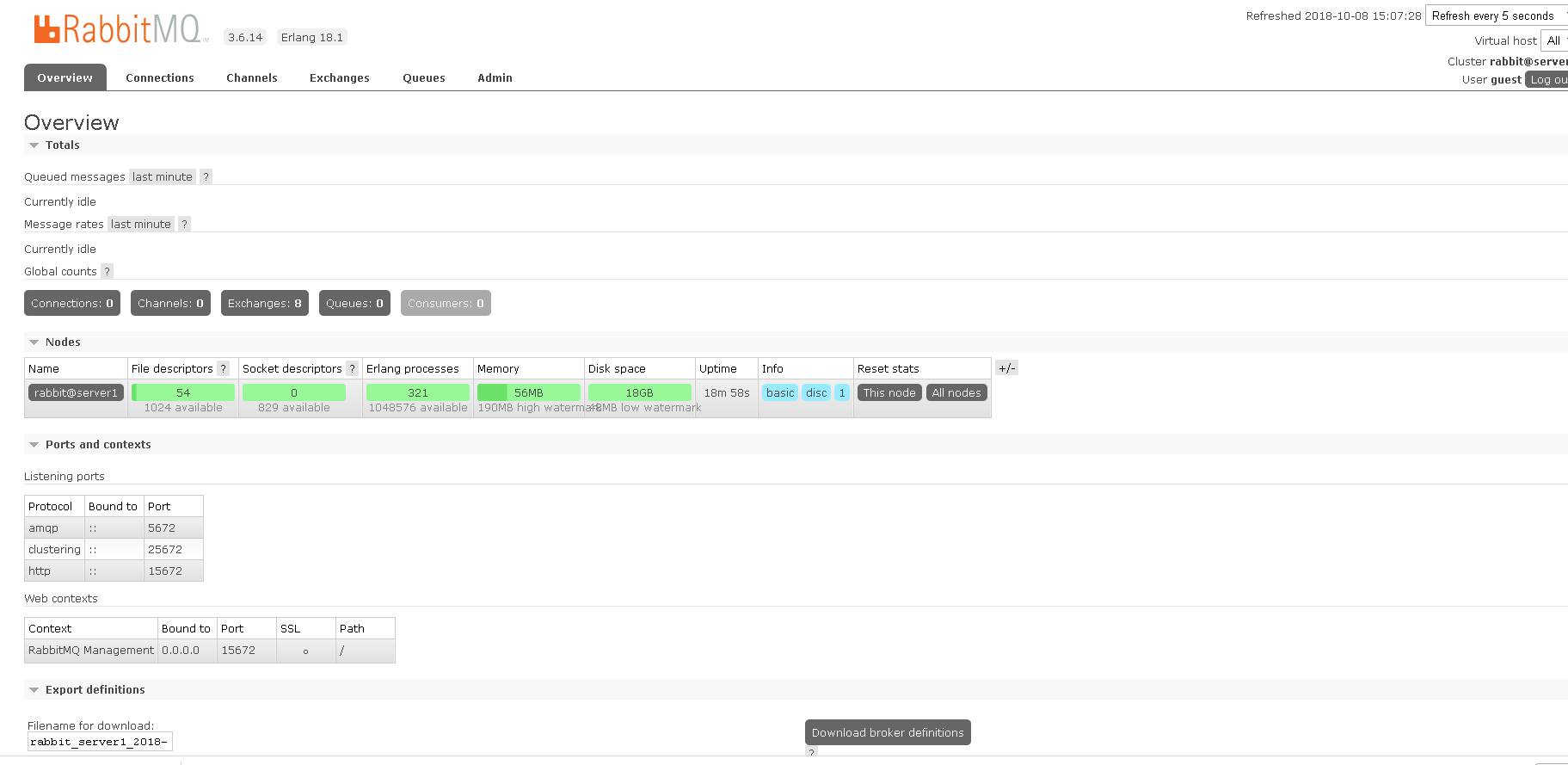Switch to the Exchanges tab
This screenshot has height=765, width=1568.
tap(340, 77)
